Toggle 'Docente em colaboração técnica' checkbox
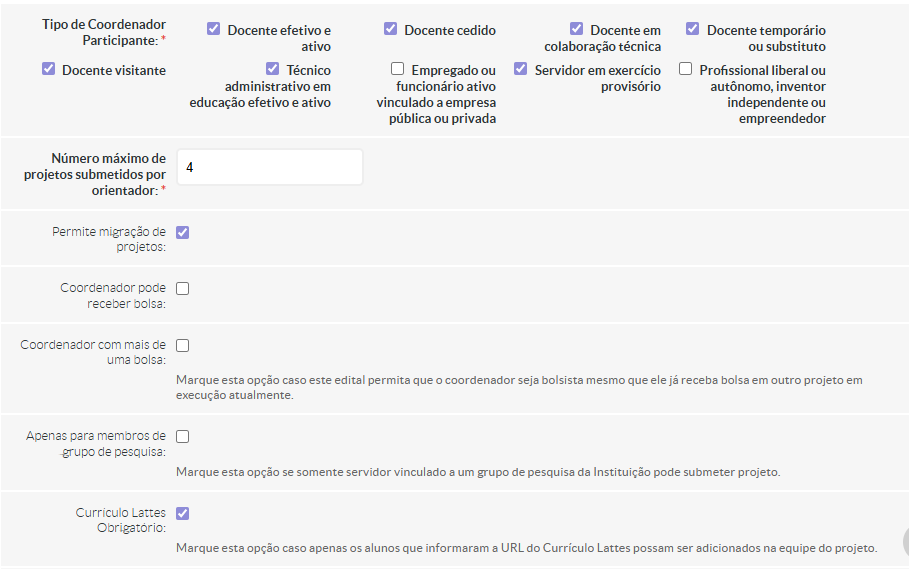The width and height of the screenshot is (909, 569). point(577,29)
